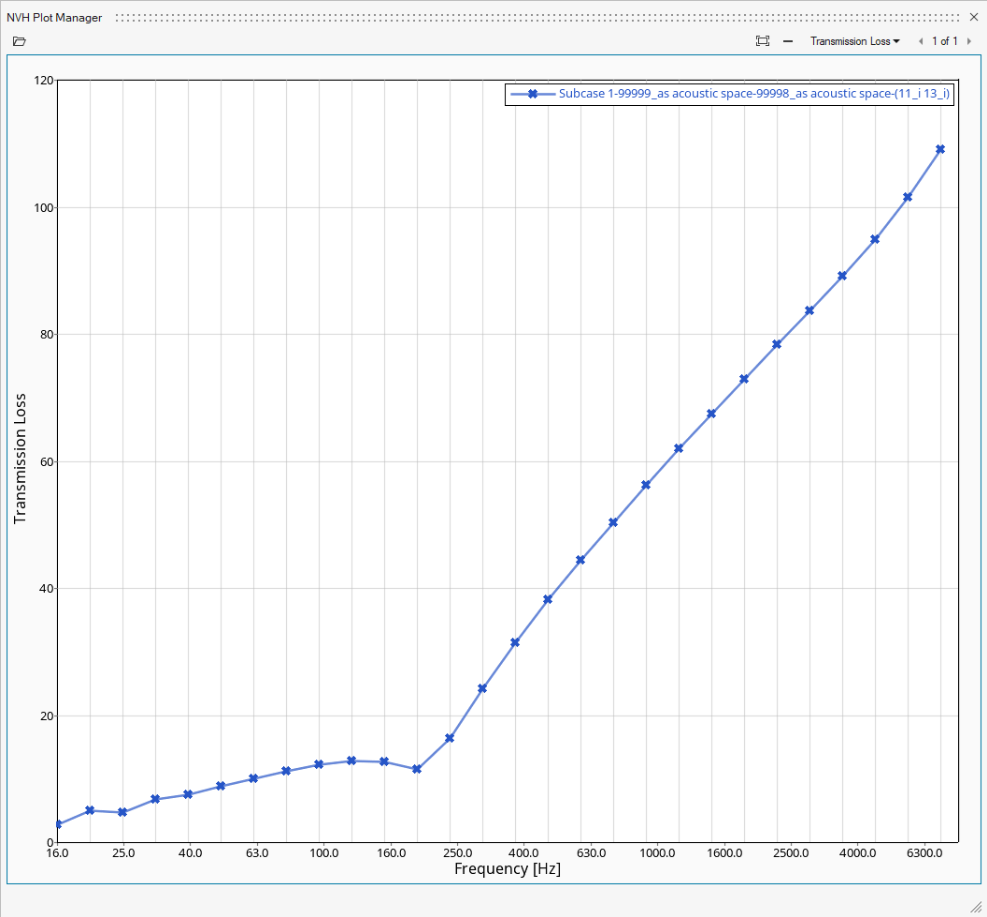Go to the previous plot page arrow

coord(920,41)
